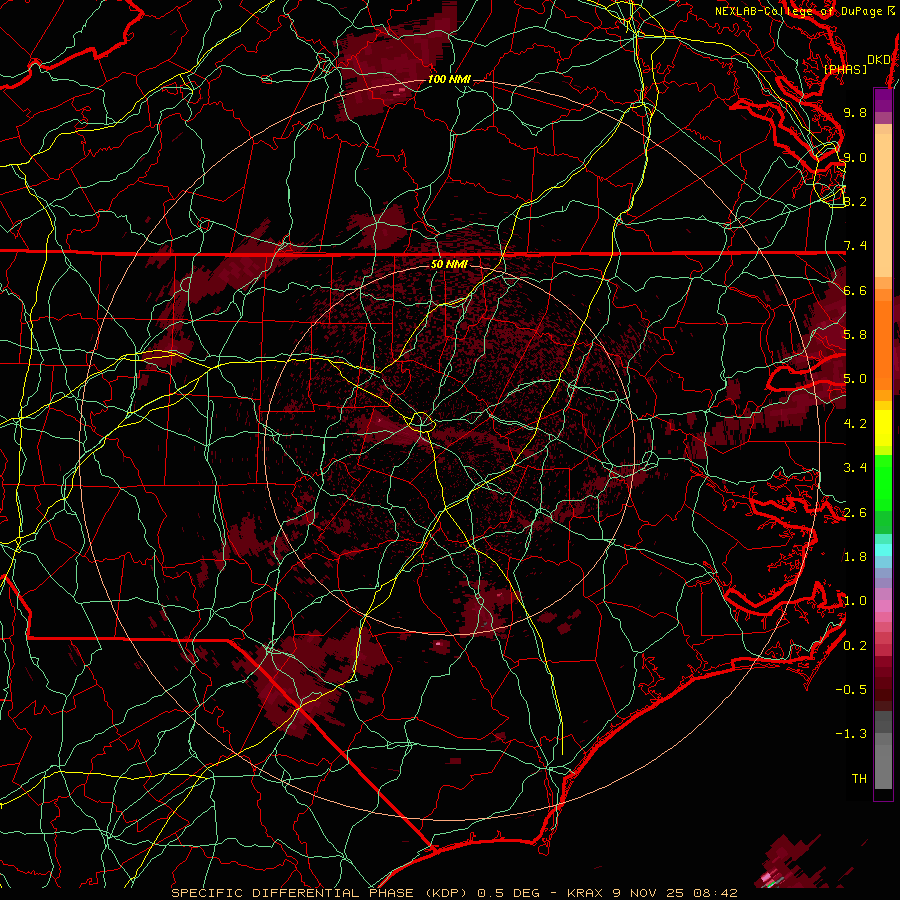
Task: Pick the peach segment of the color bar
Action: [x=883, y=204]
